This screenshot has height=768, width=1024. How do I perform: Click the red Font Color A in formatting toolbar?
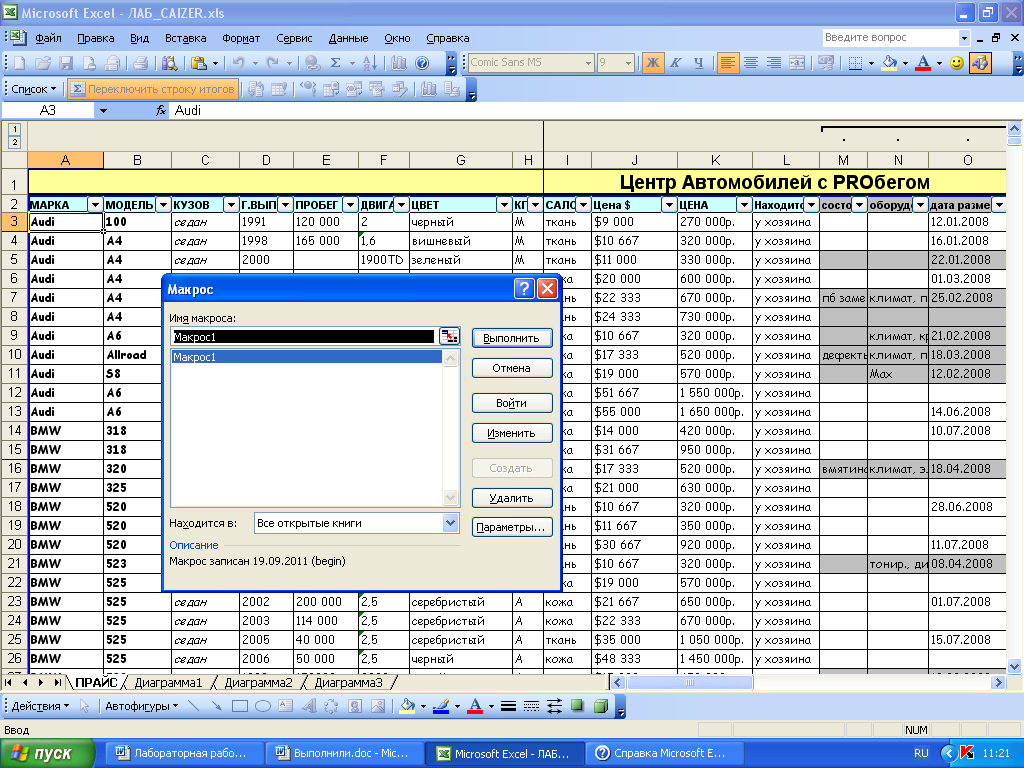(923, 63)
